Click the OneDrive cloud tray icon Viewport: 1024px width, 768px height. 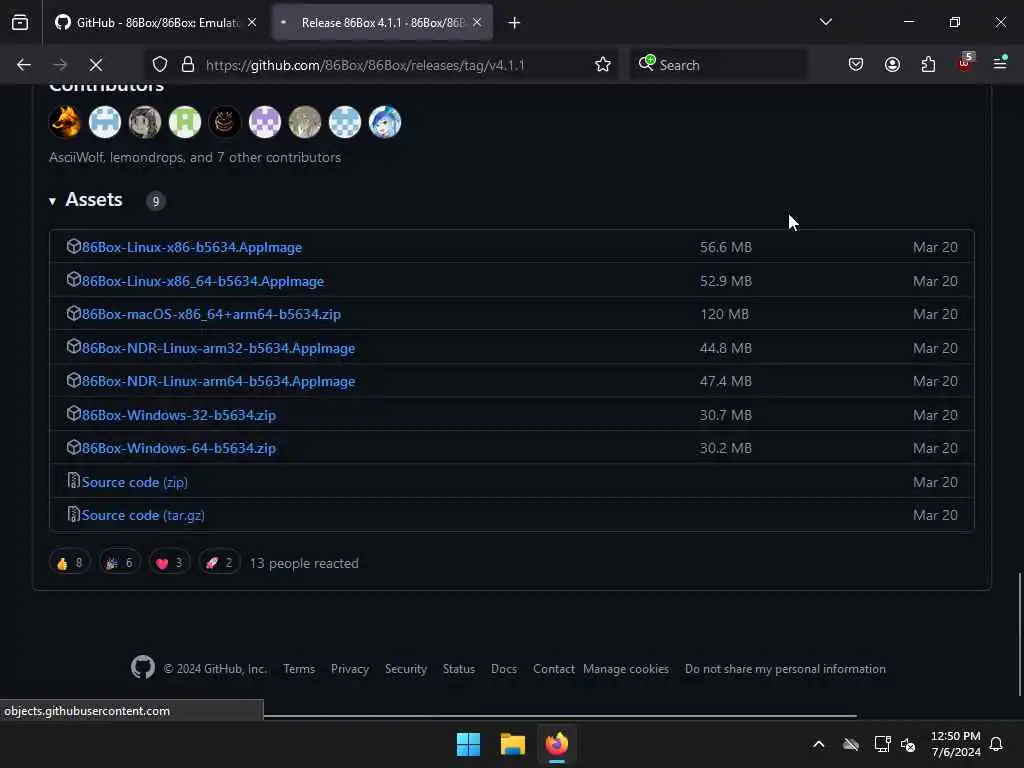(x=850, y=744)
